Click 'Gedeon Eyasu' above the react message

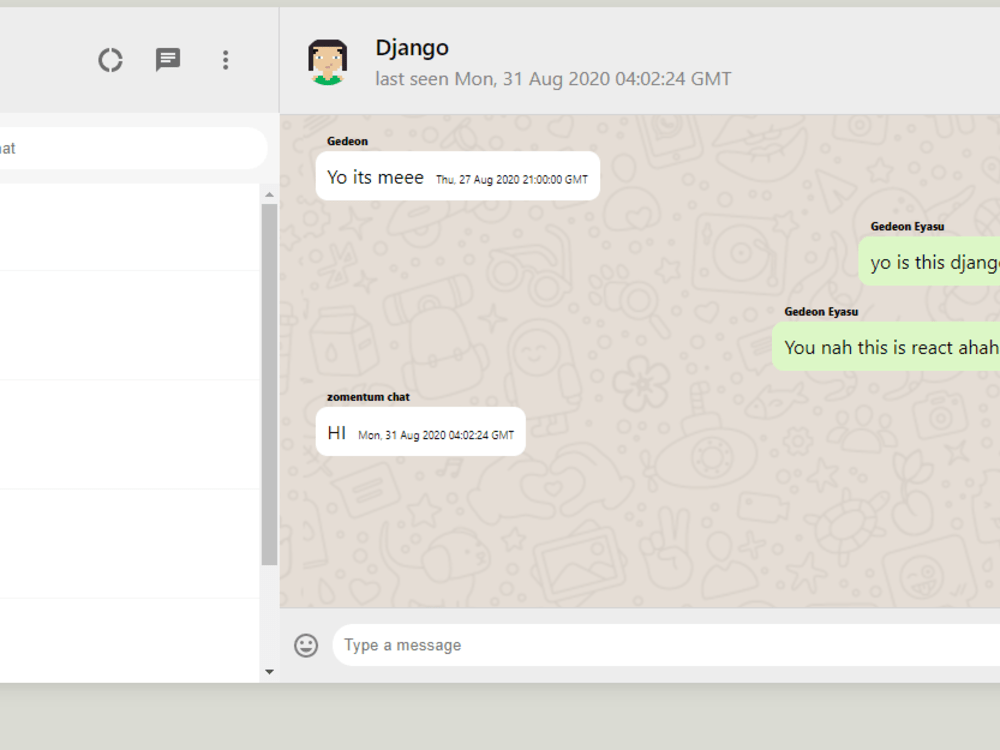[821, 311]
